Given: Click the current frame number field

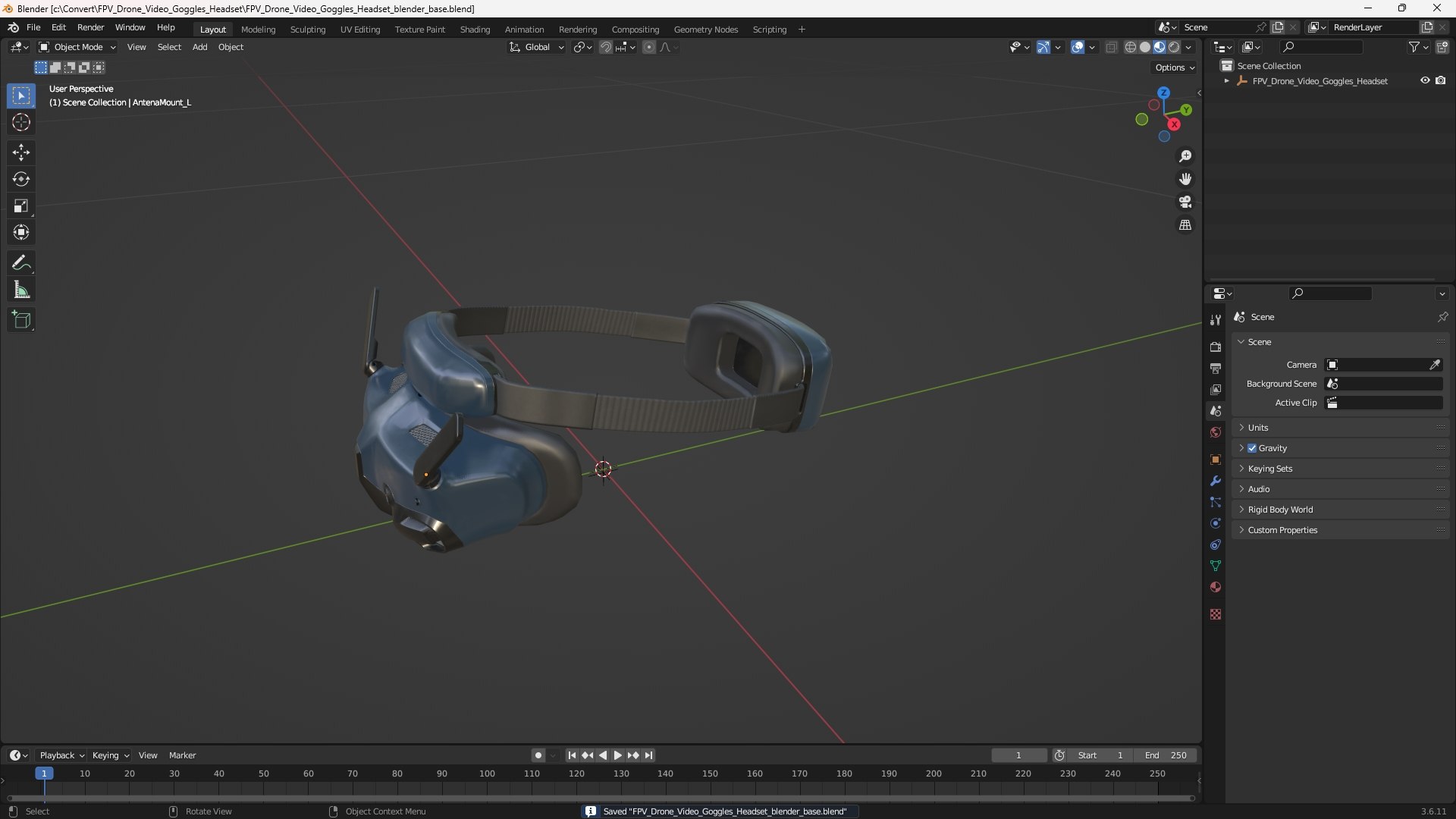Looking at the screenshot, I should pyautogui.click(x=1018, y=755).
